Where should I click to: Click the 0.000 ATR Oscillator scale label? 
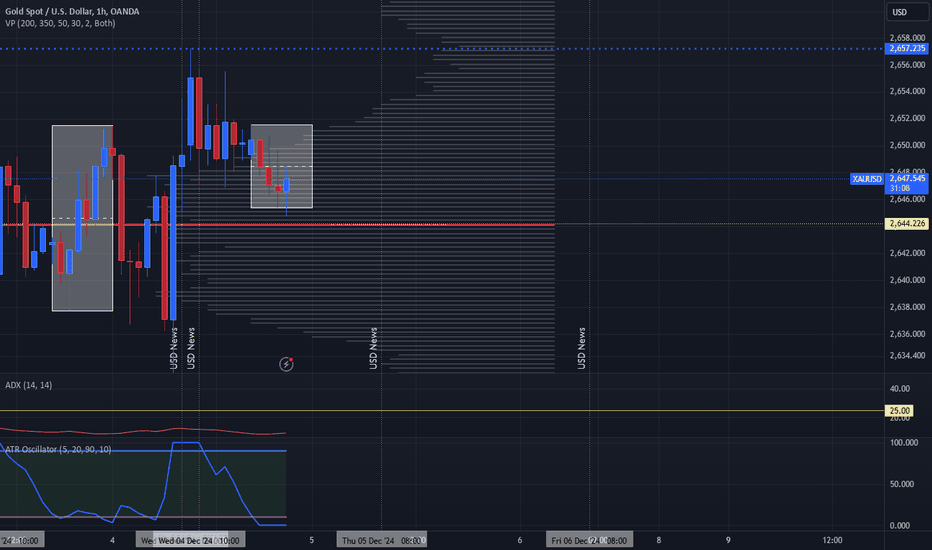tap(899, 526)
